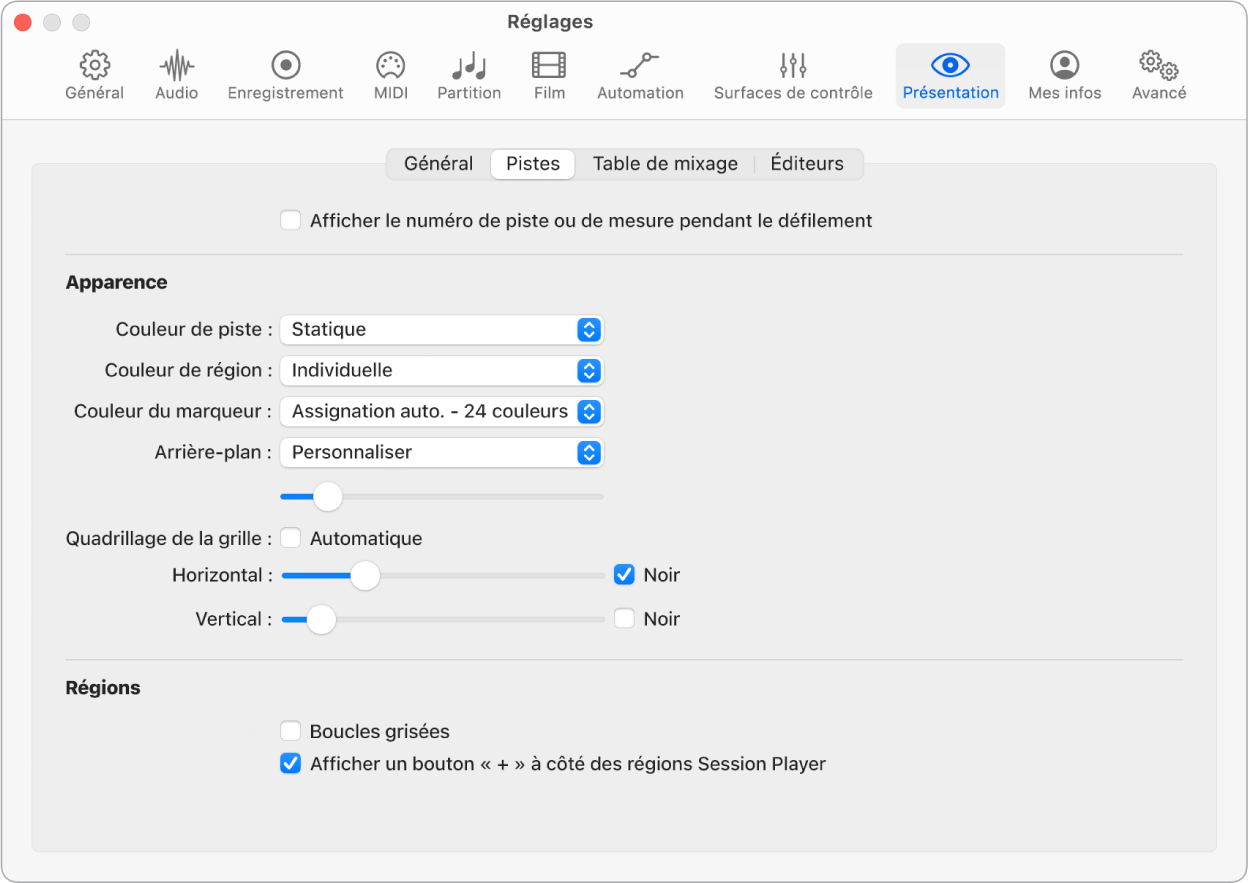
Task: Select the MIDI settings icon
Action: (x=390, y=76)
